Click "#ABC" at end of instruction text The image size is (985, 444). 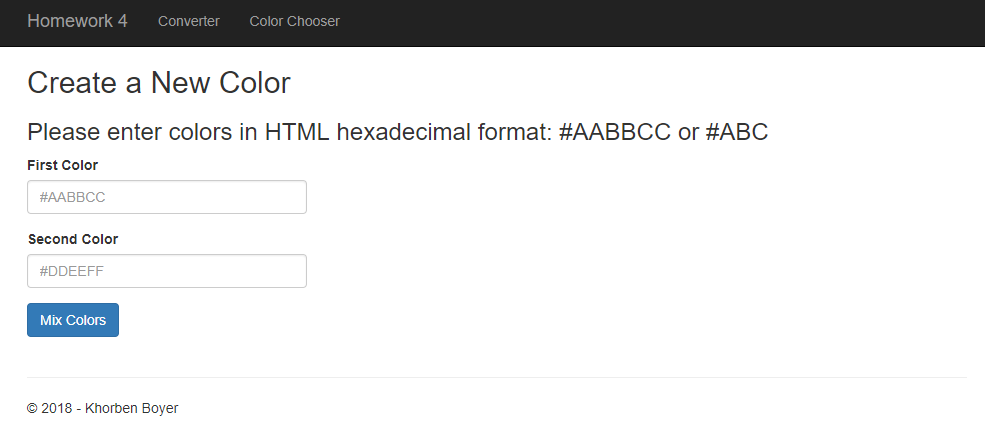click(x=737, y=133)
